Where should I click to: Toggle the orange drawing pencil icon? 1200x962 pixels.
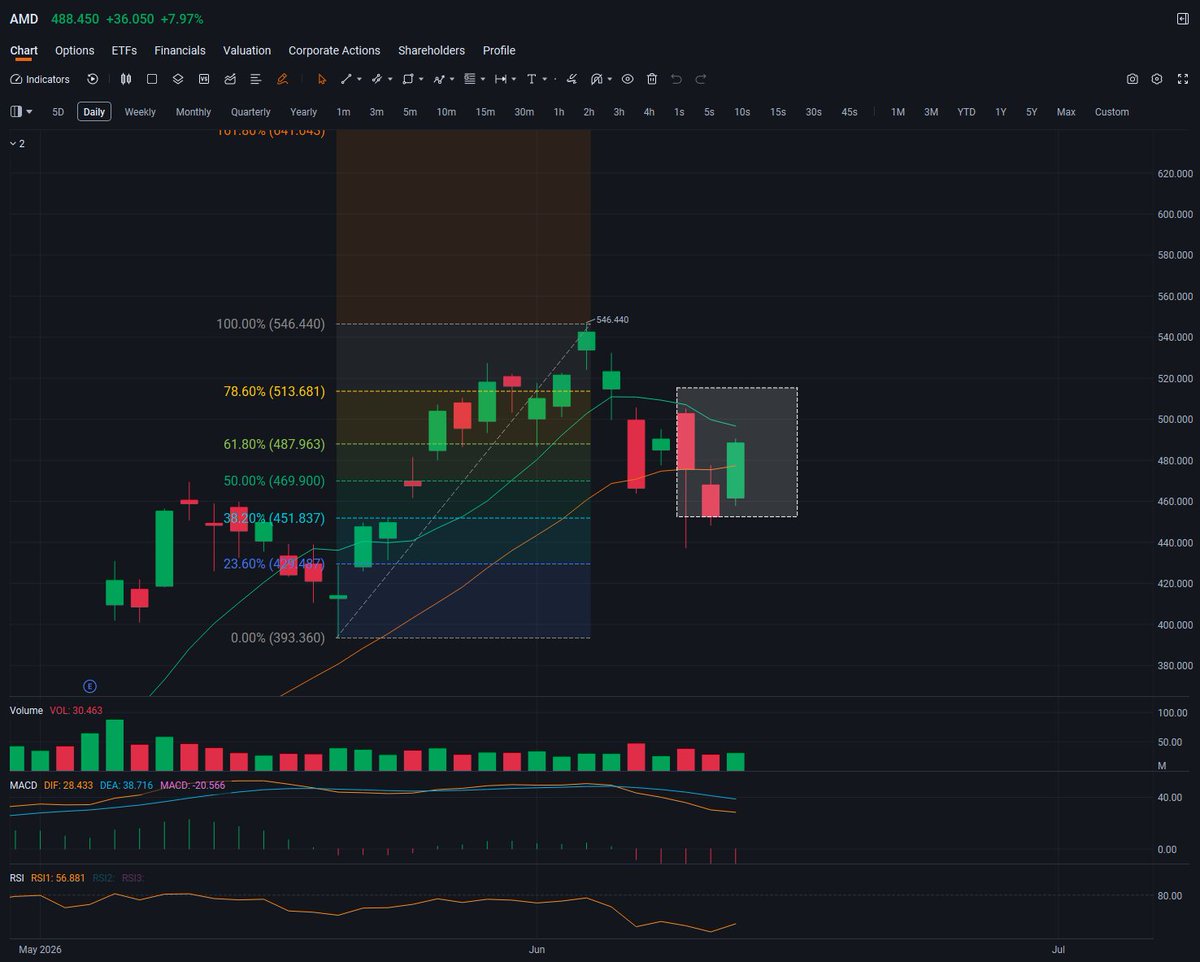coord(283,79)
